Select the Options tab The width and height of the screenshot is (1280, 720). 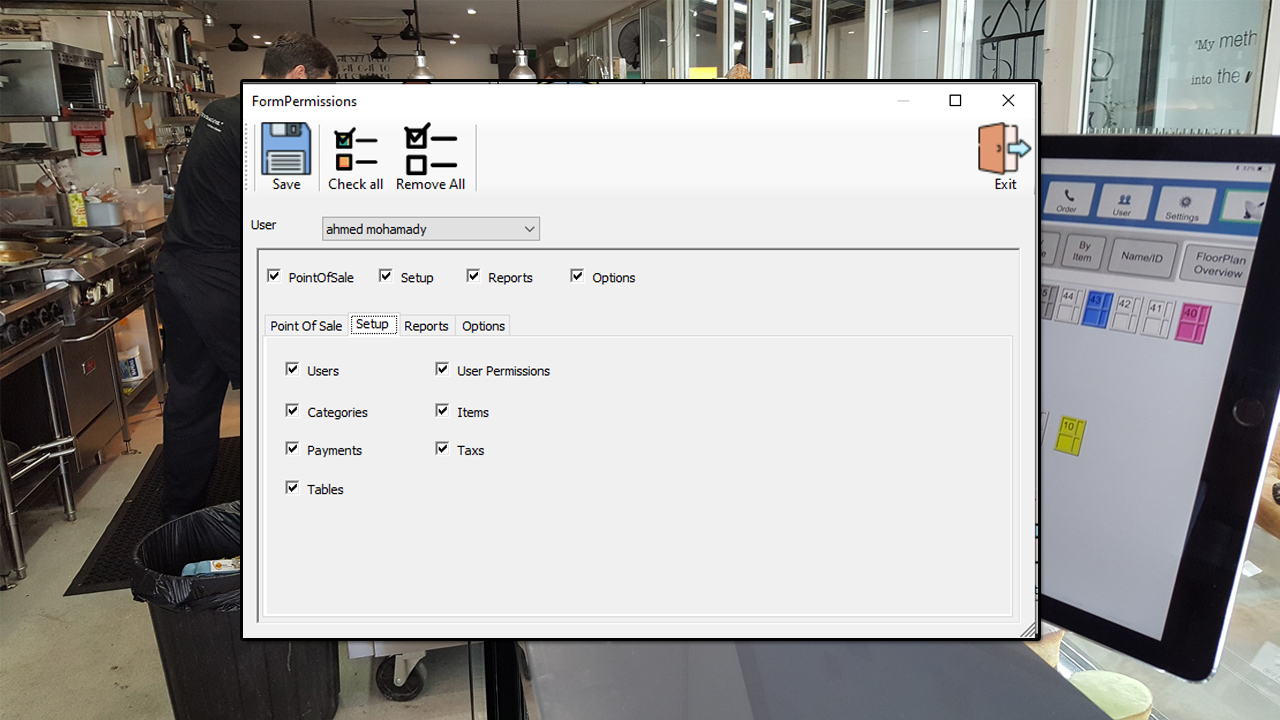(482, 325)
